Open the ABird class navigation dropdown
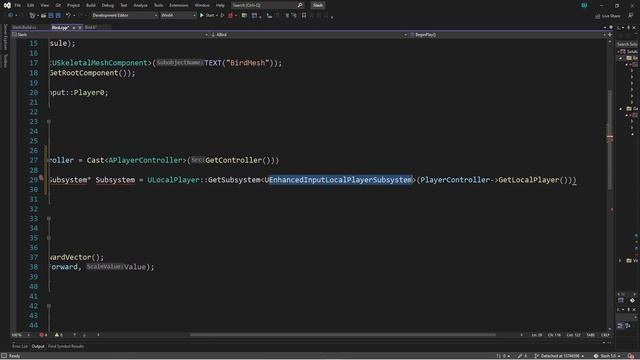The width and height of the screenshot is (640, 360). [x=309, y=35]
